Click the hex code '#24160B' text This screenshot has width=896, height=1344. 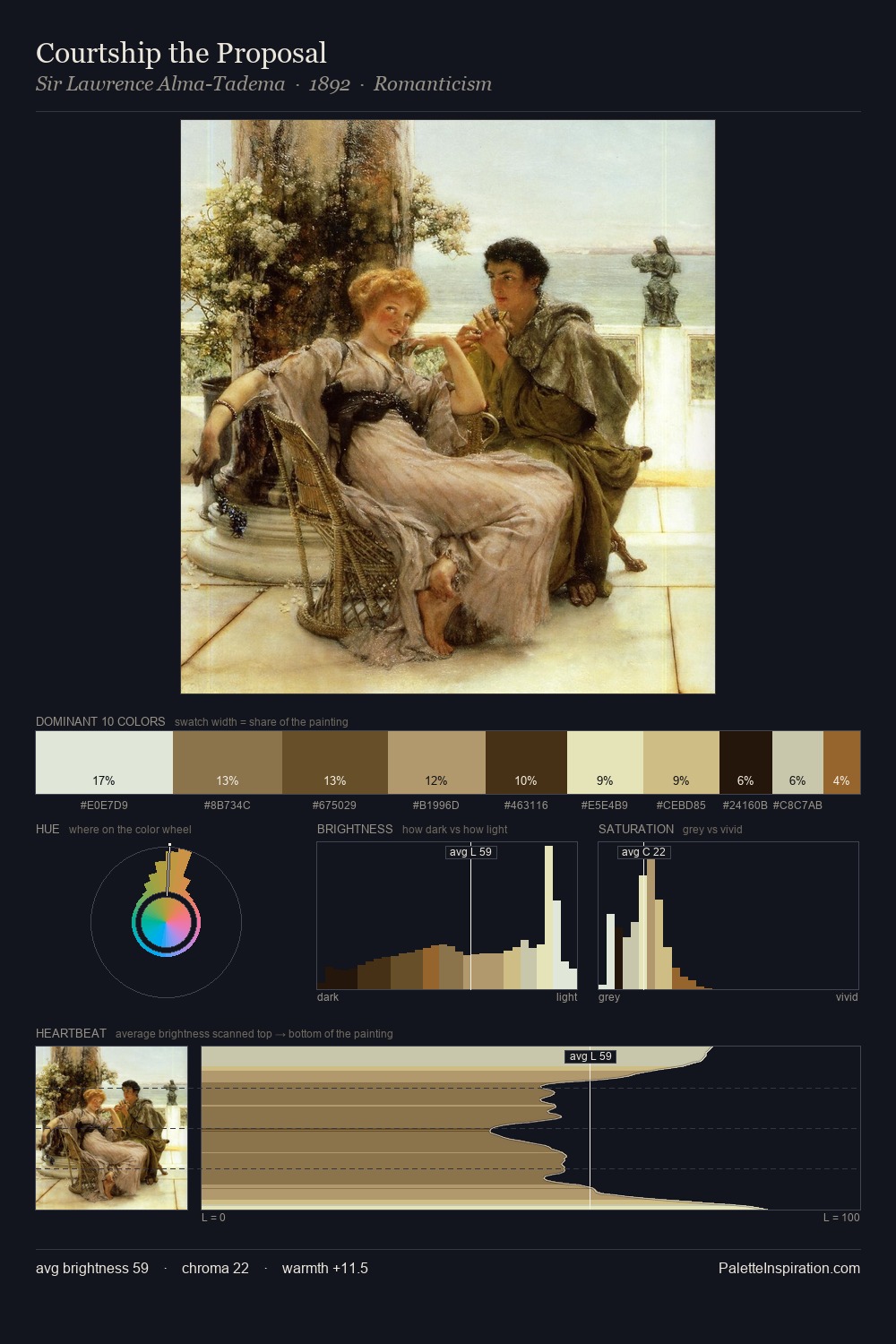745,805
